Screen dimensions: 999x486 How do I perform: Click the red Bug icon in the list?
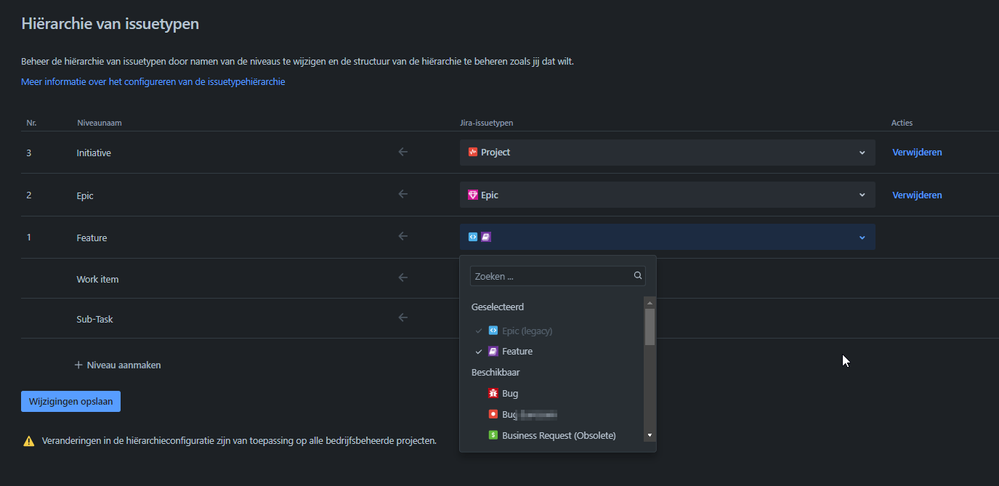[493, 393]
